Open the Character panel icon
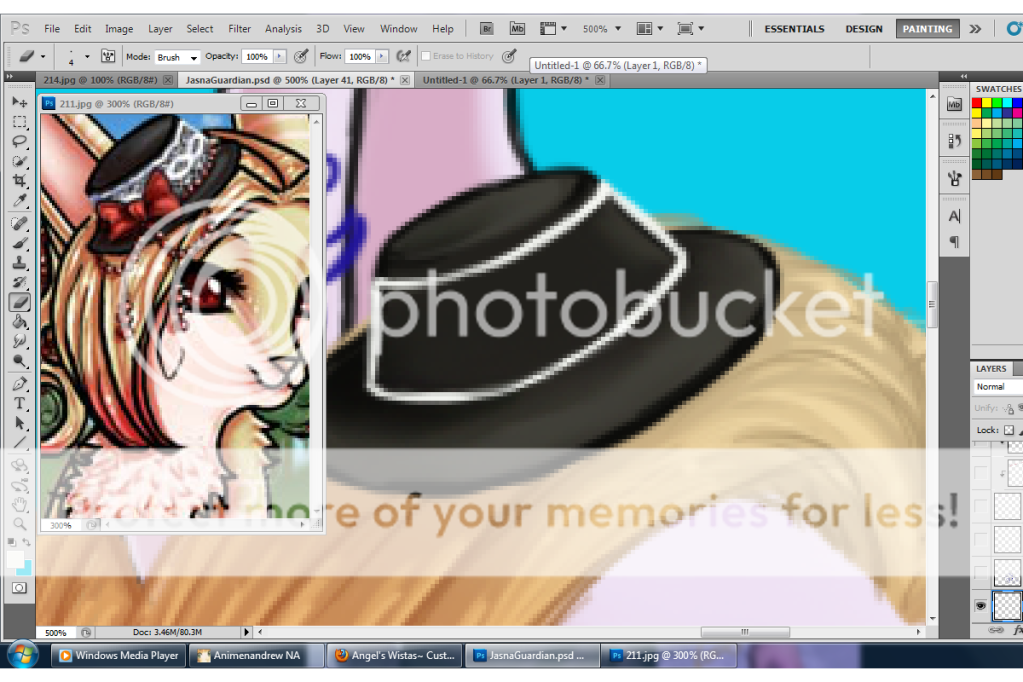 pos(954,216)
